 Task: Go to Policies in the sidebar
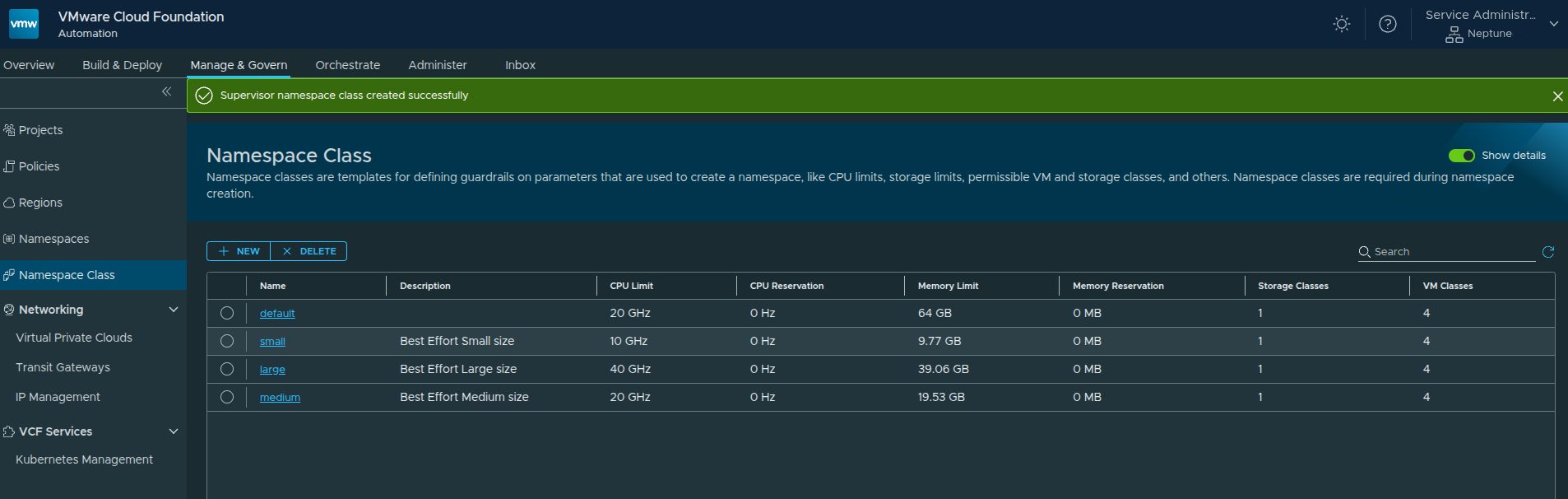tap(39, 166)
